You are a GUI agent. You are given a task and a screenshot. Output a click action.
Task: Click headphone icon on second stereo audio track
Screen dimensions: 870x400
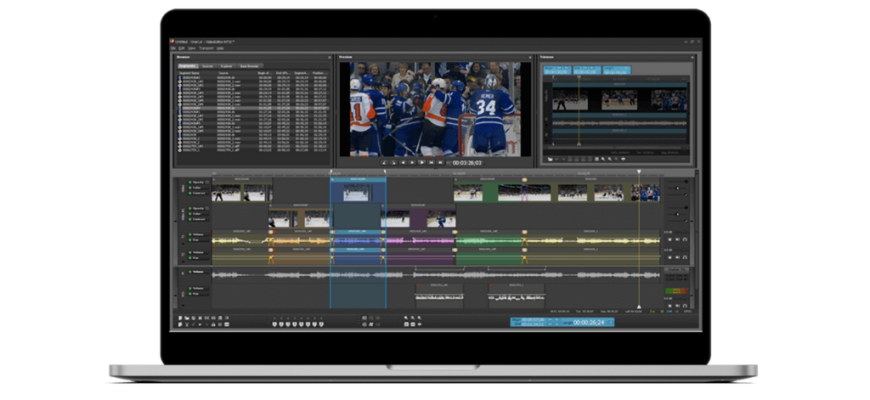tap(685, 257)
